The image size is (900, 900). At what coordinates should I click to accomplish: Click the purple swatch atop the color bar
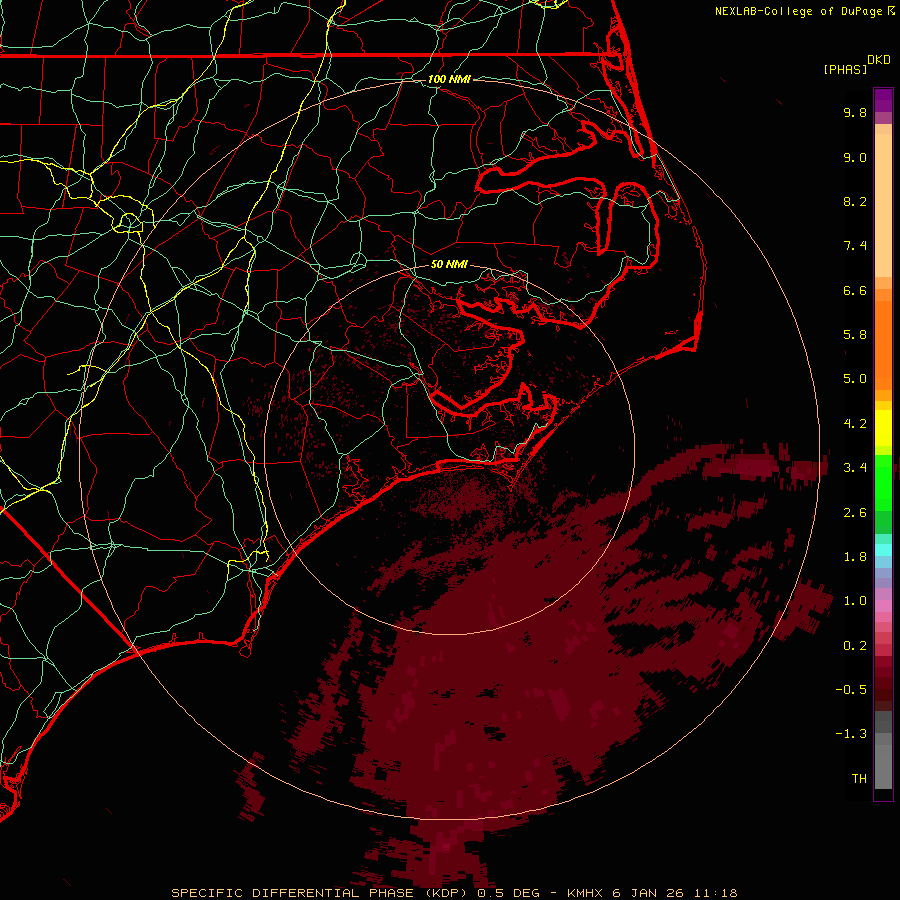point(883,101)
